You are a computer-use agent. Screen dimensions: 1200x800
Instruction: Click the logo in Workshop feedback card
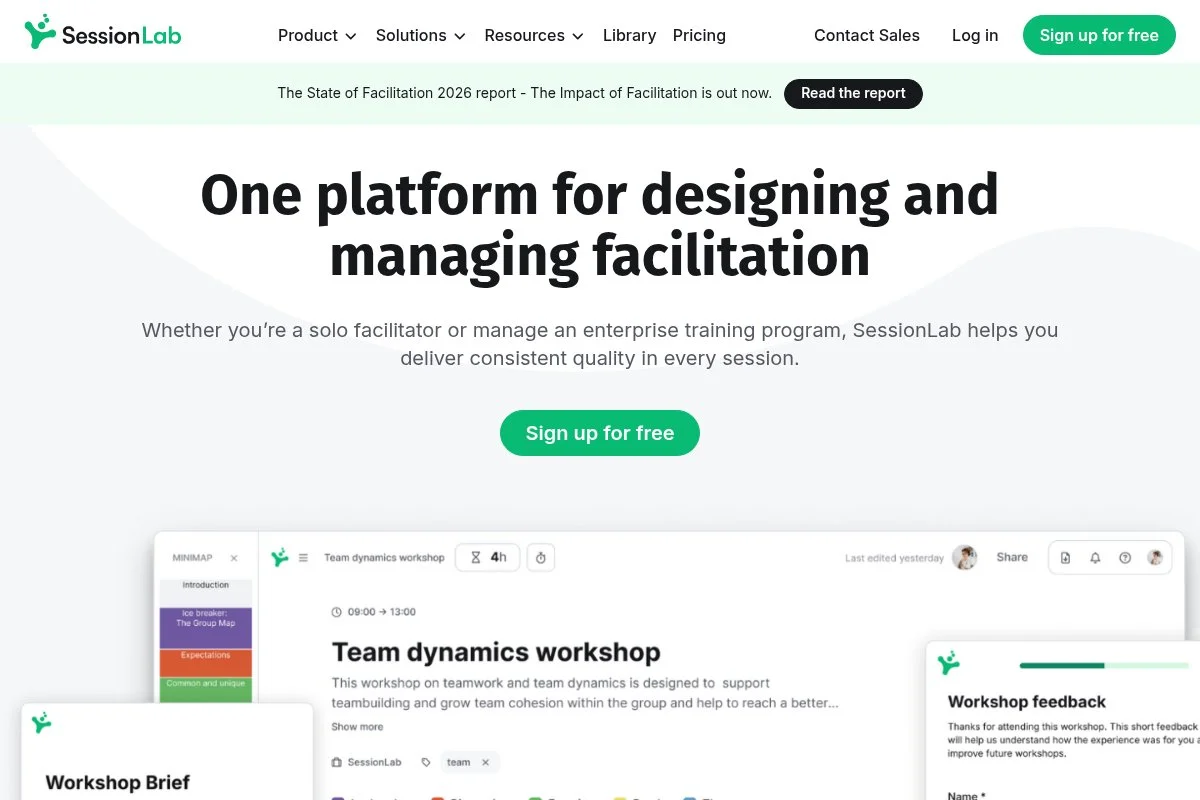(948, 662)
